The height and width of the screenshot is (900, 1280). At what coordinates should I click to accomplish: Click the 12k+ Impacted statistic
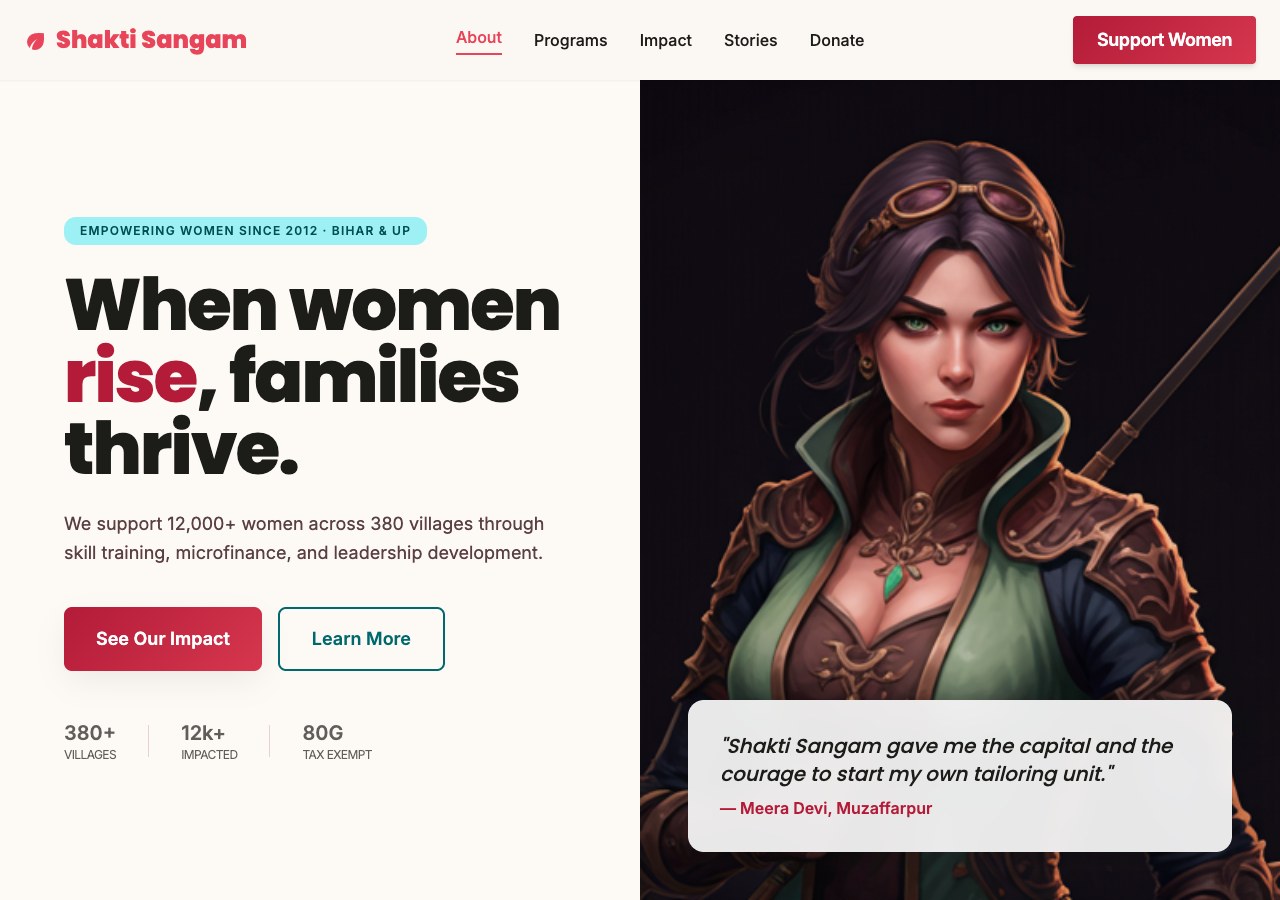pos(209,741)
